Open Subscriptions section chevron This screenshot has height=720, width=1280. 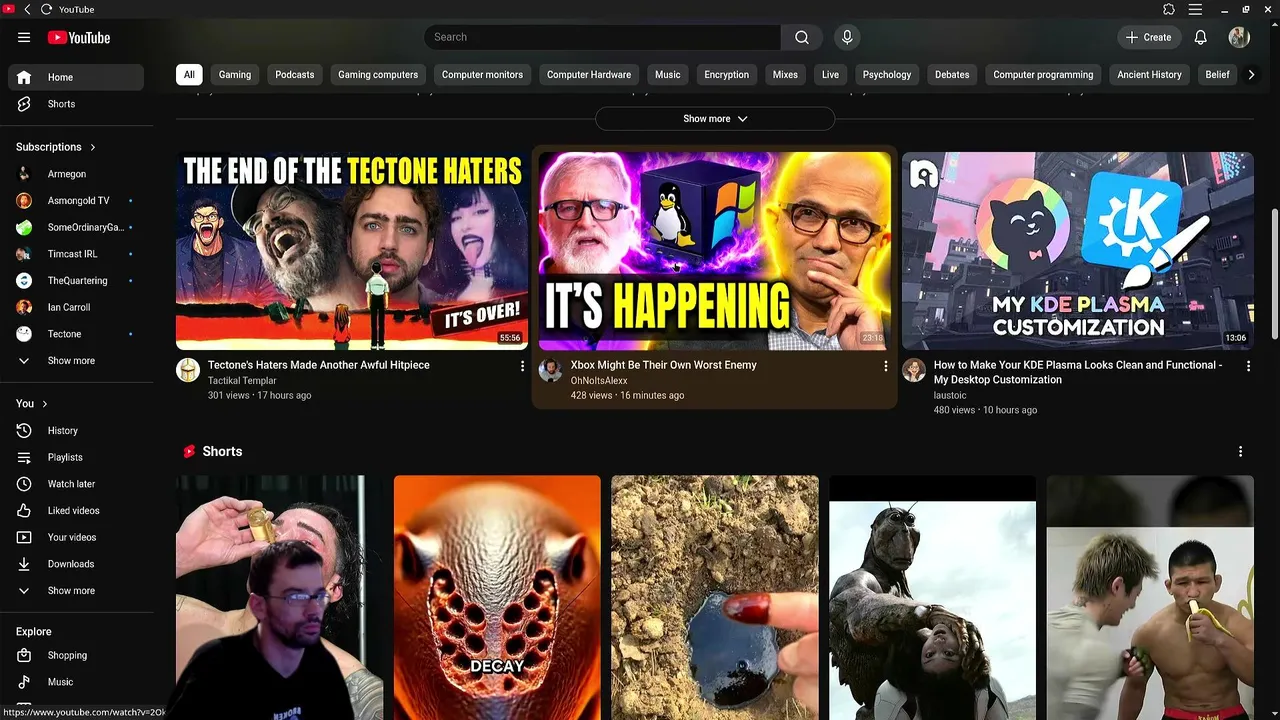point(93,147)
